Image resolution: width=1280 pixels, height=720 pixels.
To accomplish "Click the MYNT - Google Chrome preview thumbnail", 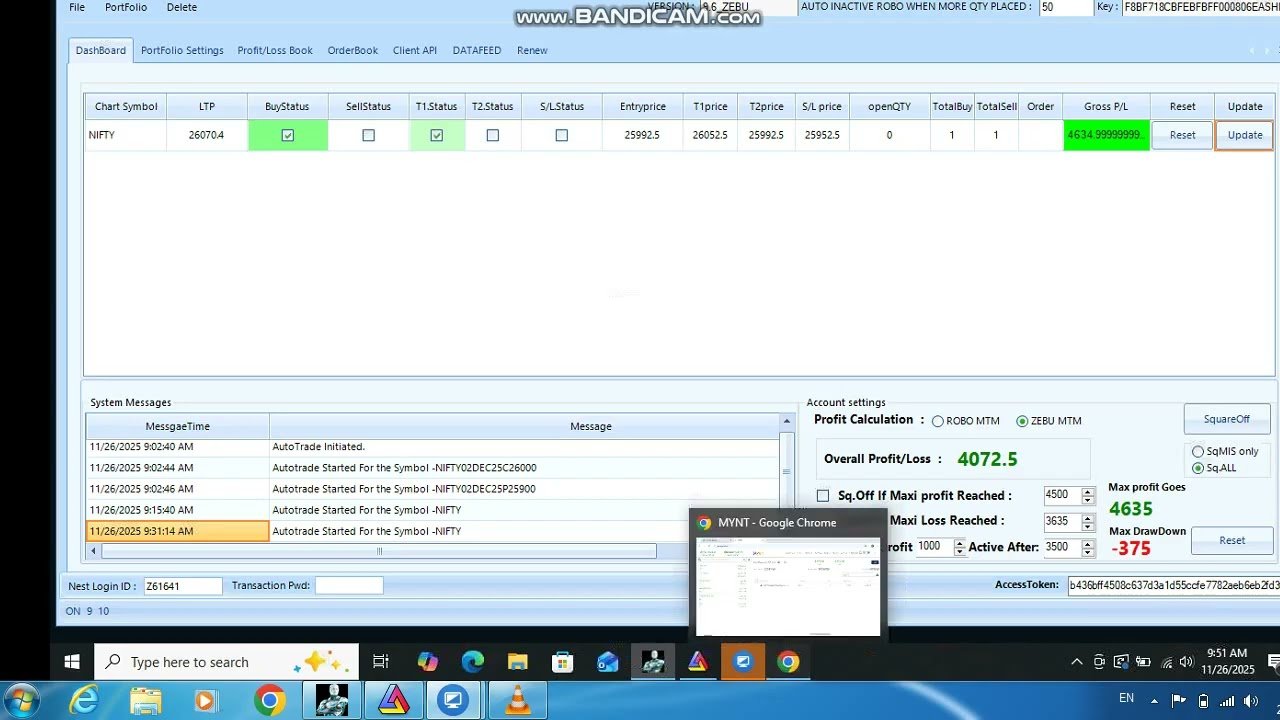I will [x=788, y=586].
